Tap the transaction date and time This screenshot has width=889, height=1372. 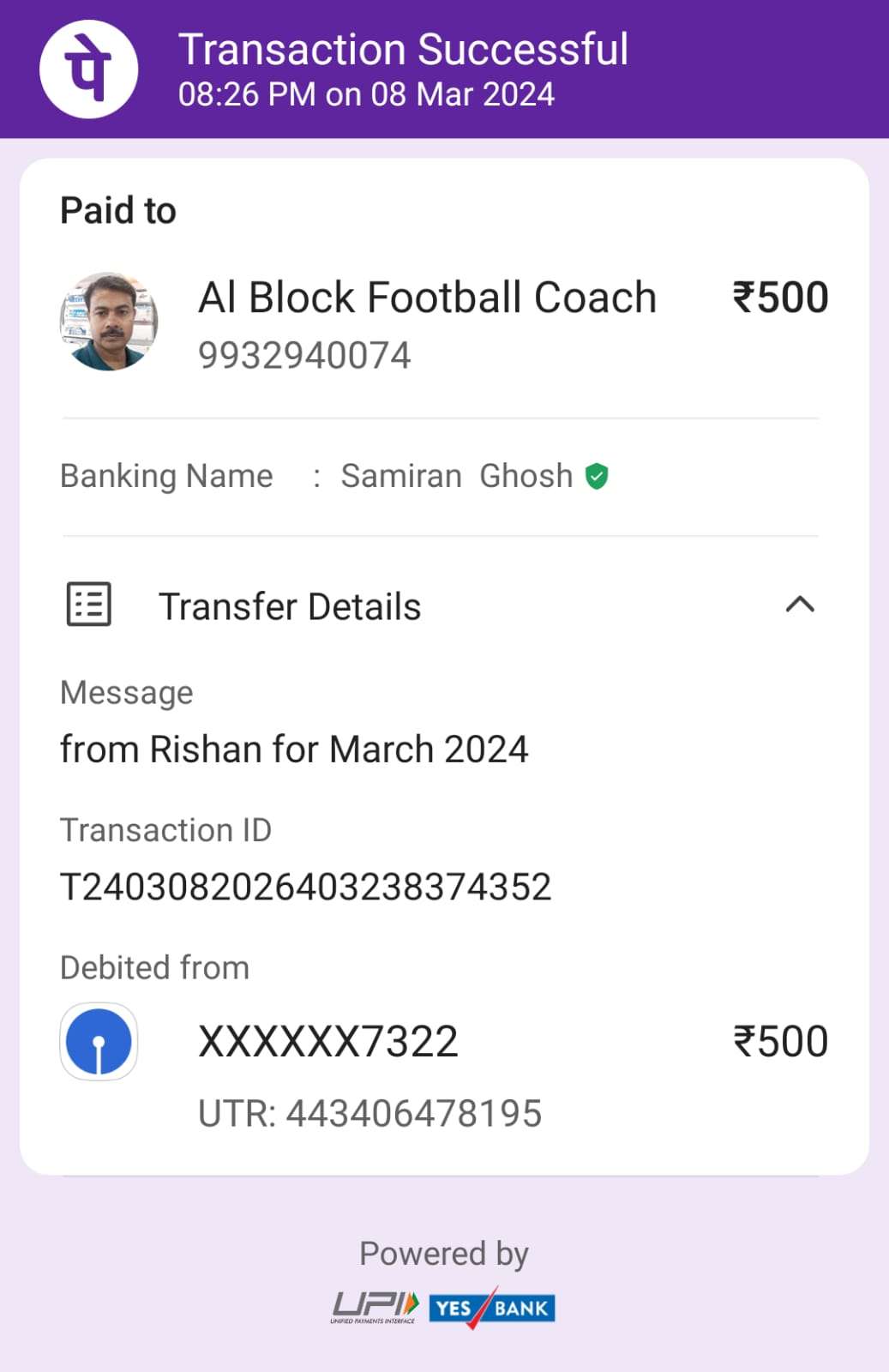tap(366, 94)
